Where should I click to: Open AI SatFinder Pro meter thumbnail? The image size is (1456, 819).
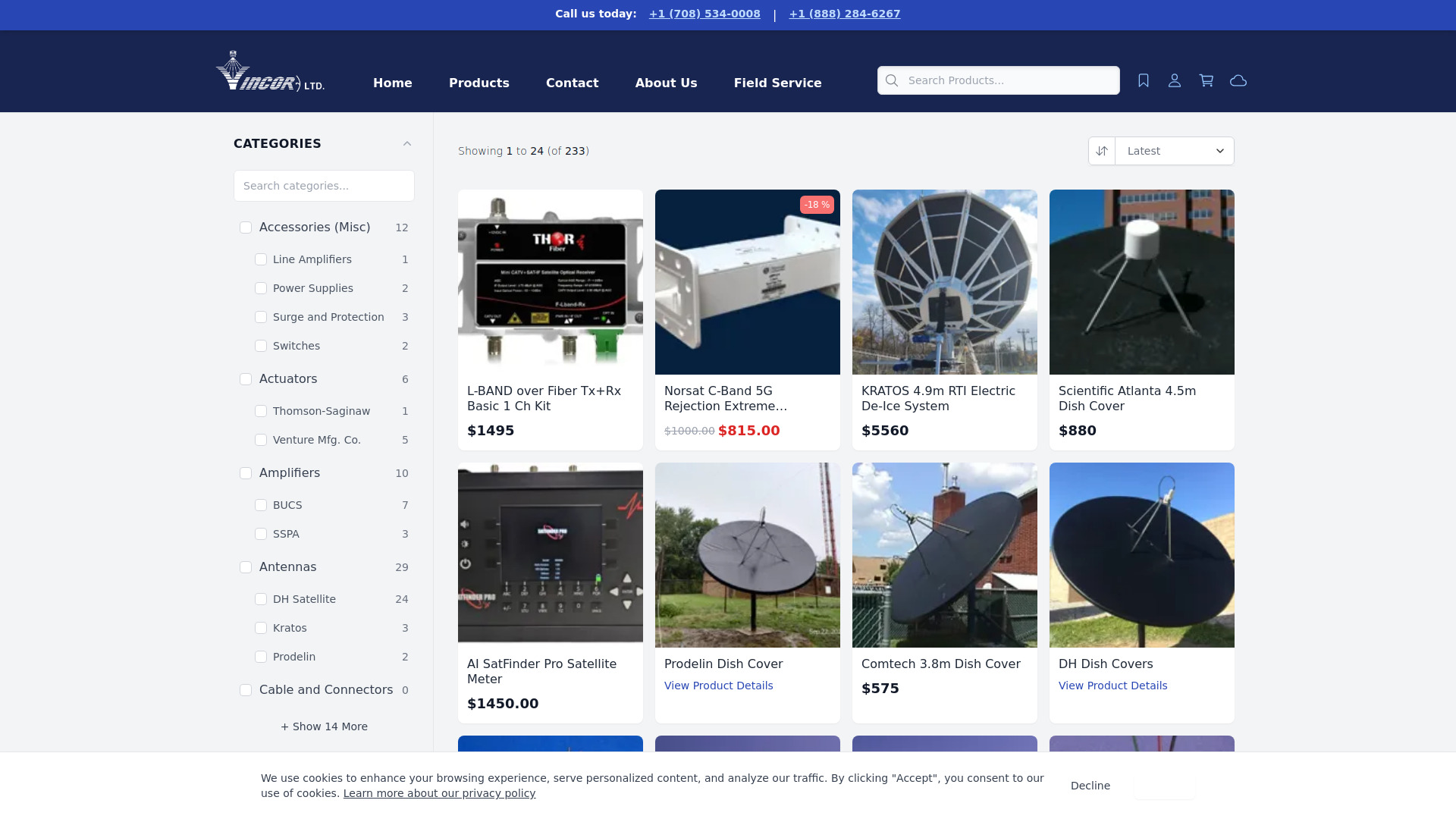pyautogui.click(x=551, y=555)
